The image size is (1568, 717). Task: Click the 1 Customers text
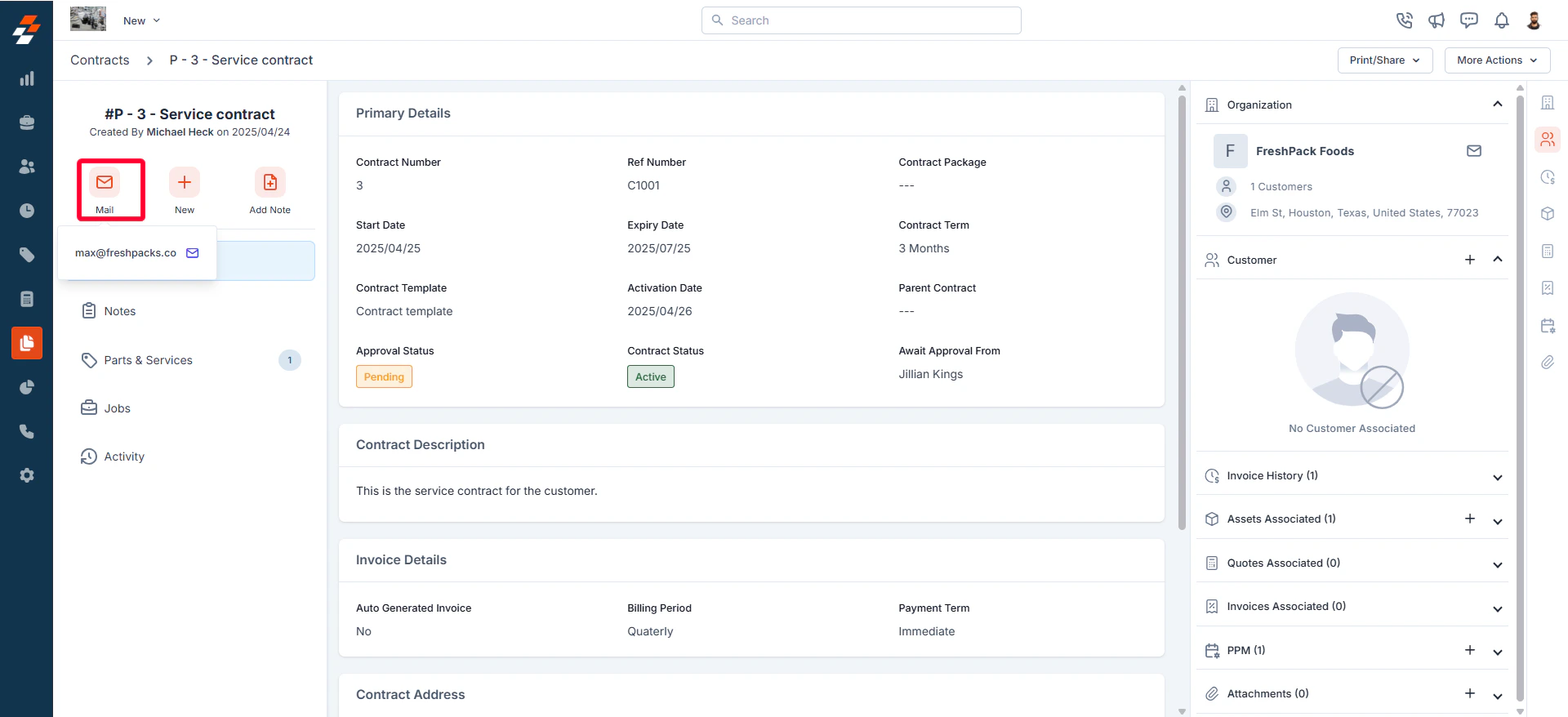click(1281, 187)
